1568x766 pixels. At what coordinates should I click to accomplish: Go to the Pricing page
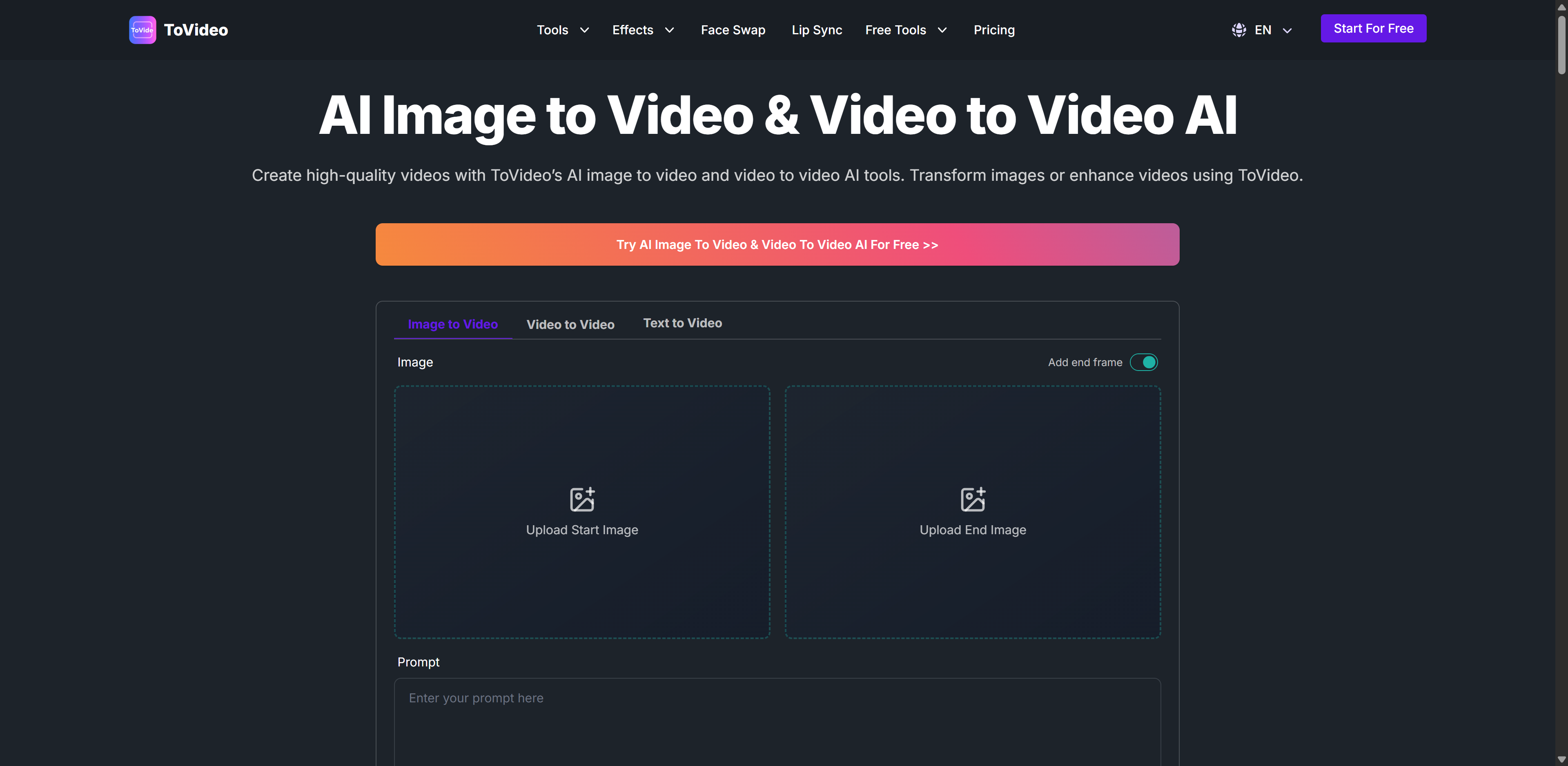[993, 30]
